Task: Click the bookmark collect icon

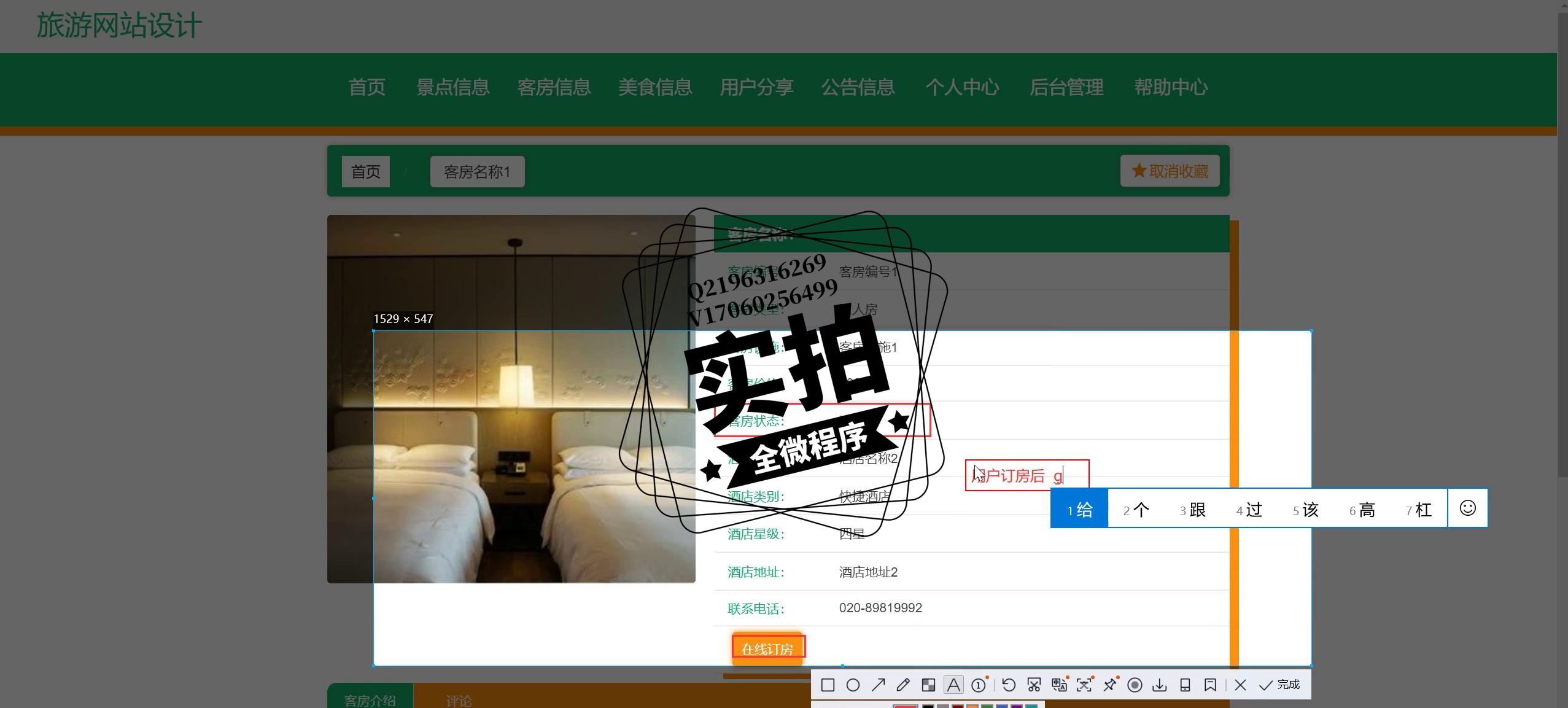Action: pyautogui.click(x=1210, y=685)
